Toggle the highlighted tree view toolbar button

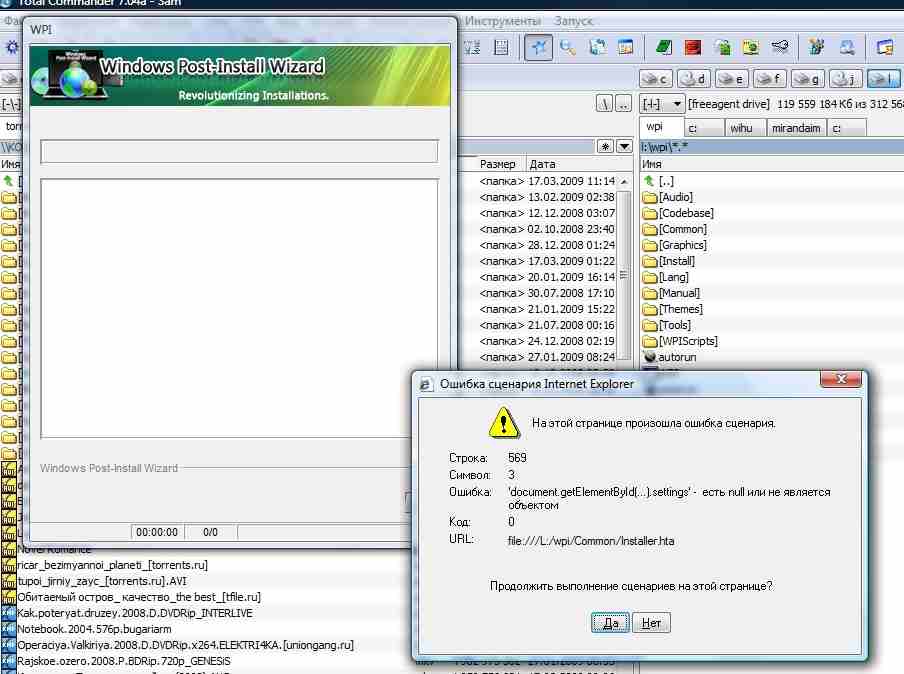pos(538,47)
